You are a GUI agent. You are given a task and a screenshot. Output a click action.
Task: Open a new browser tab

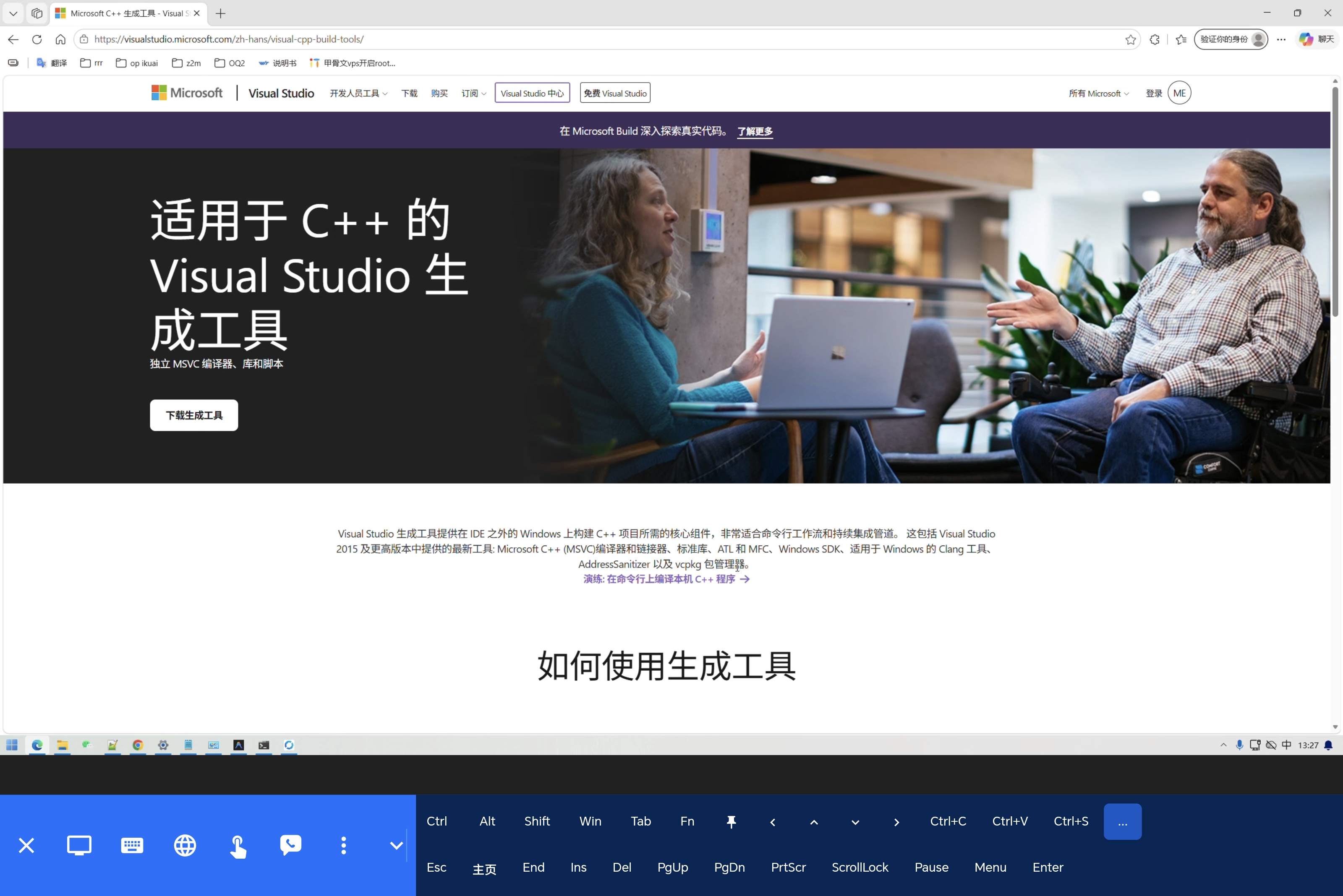click(221, 13)
